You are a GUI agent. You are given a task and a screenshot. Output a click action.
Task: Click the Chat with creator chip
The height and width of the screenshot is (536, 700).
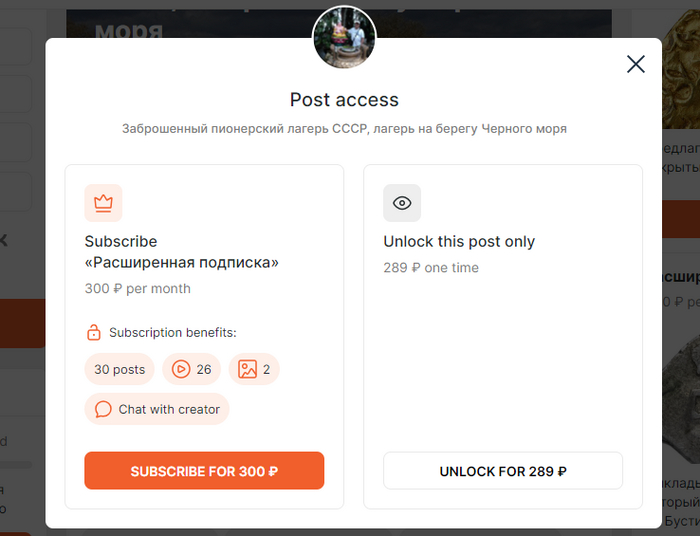[x=157, y=409]
